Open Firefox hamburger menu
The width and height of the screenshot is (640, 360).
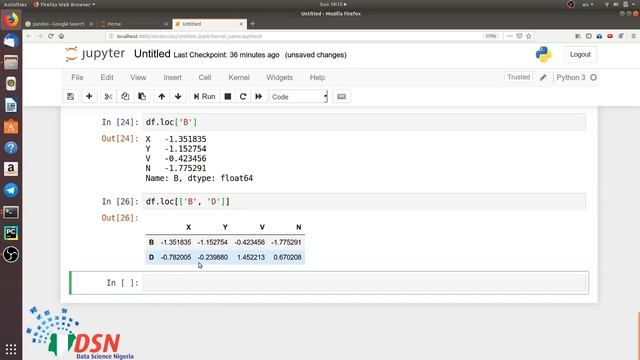pos(633,36)
